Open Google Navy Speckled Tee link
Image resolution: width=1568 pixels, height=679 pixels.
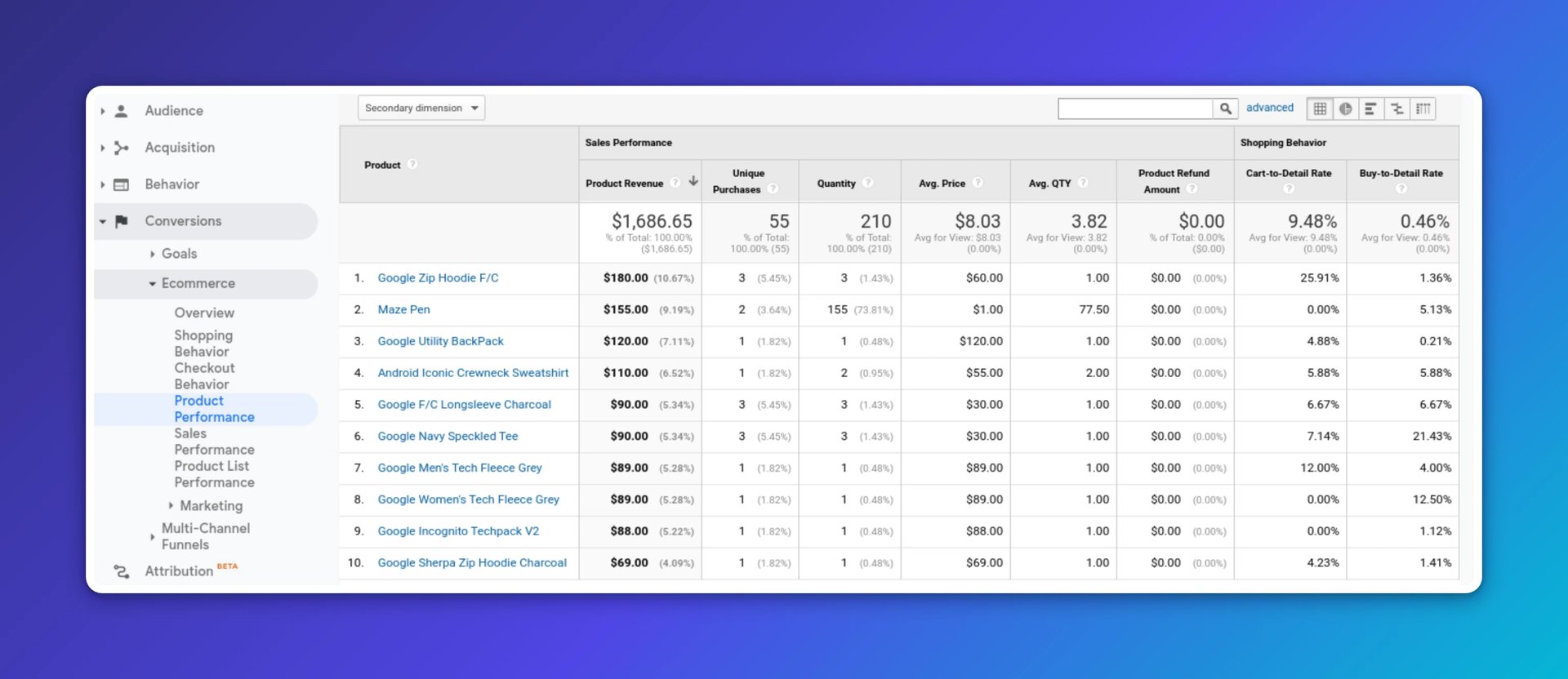click(x=448, y=437)
